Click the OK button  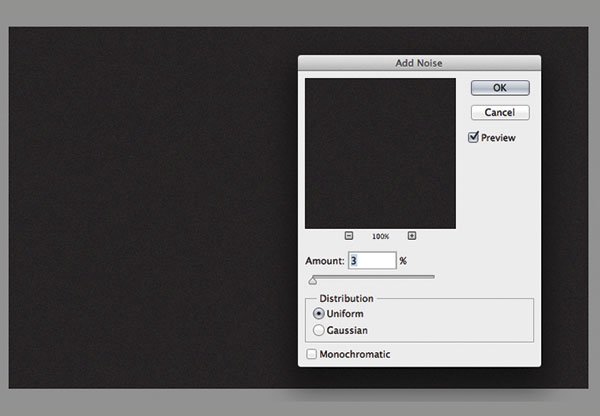[499, 87]
